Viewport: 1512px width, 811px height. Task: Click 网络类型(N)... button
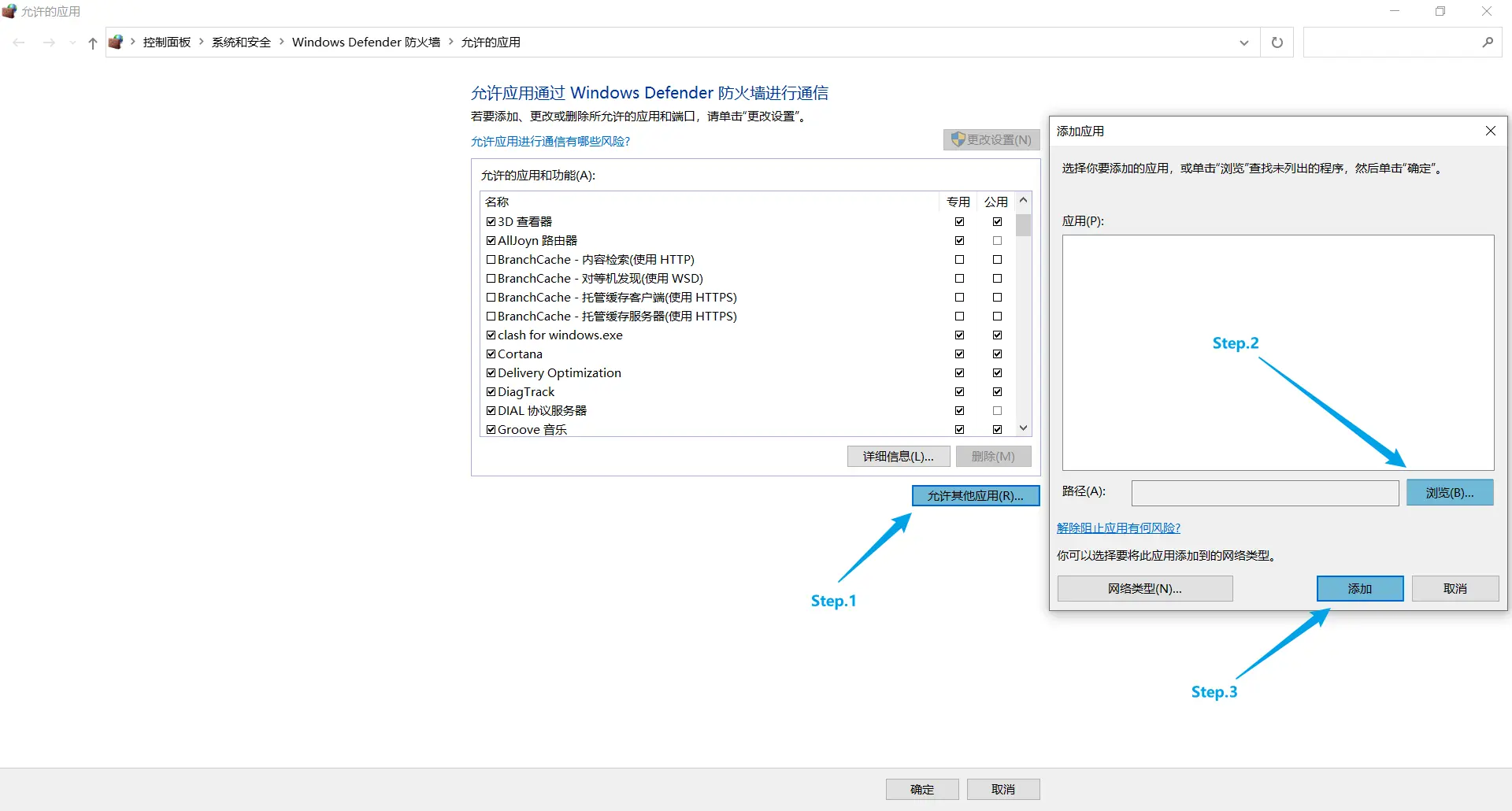point(1145,589)
